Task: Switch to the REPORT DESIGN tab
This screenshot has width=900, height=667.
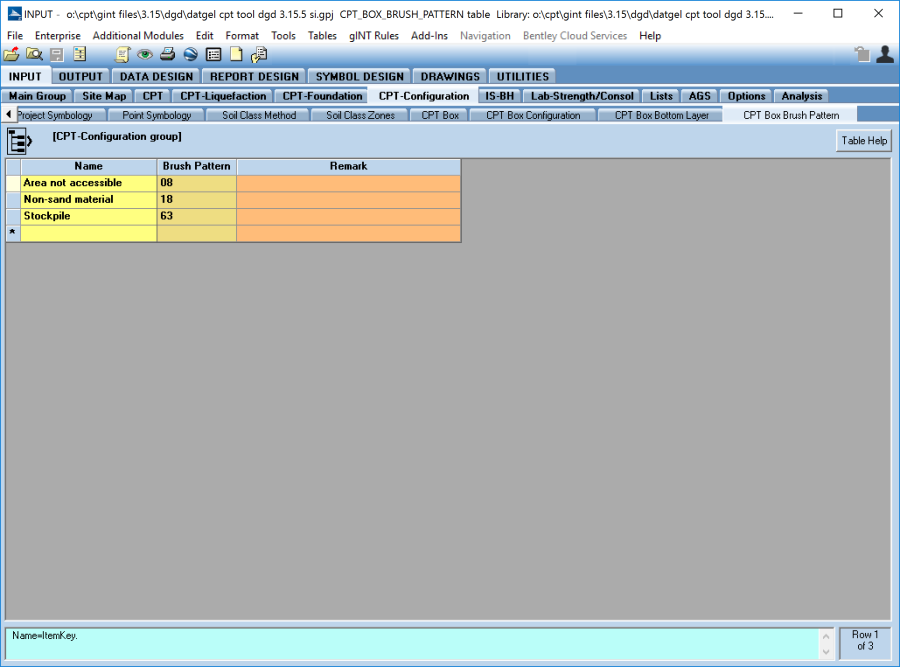Action: click(255, 76)
